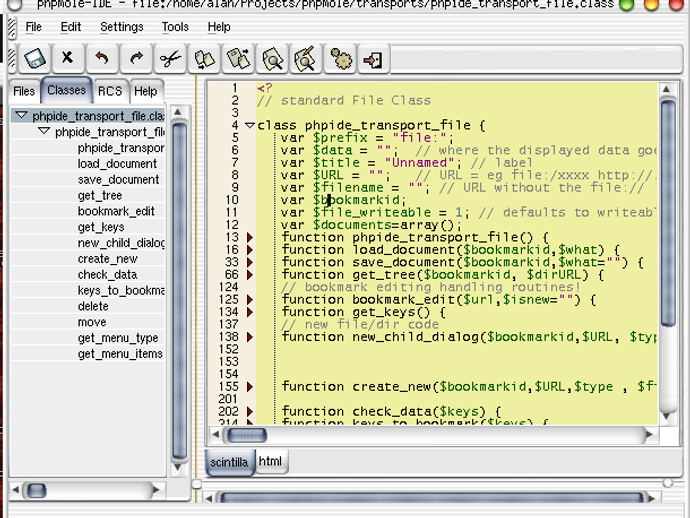Click the class tree horizontal scrollbar thumb
Screen dimensions: 690x518
[x=36, y=490]
